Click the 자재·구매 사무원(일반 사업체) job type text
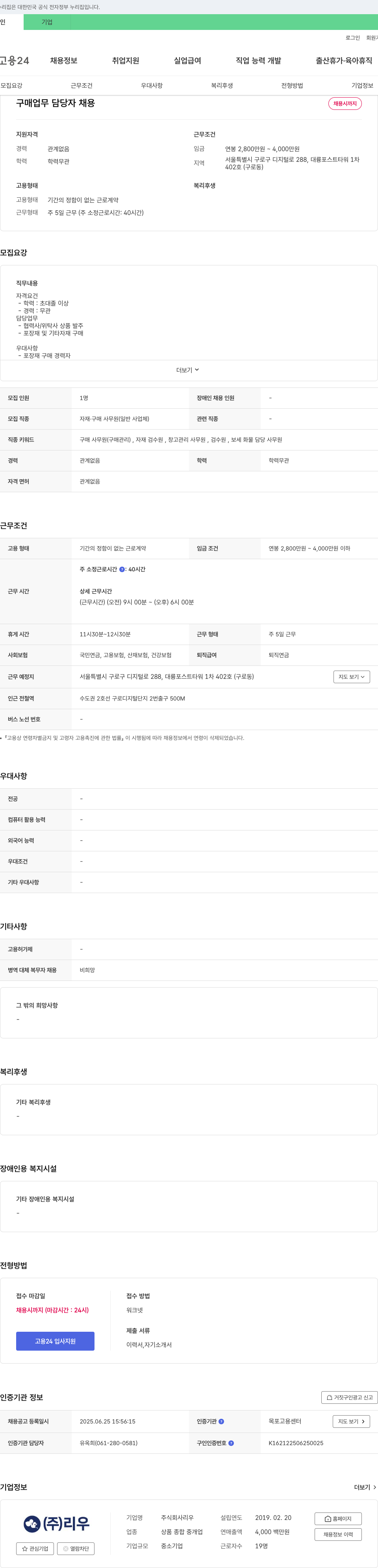The image size is (378, 1568). (115, 419)
